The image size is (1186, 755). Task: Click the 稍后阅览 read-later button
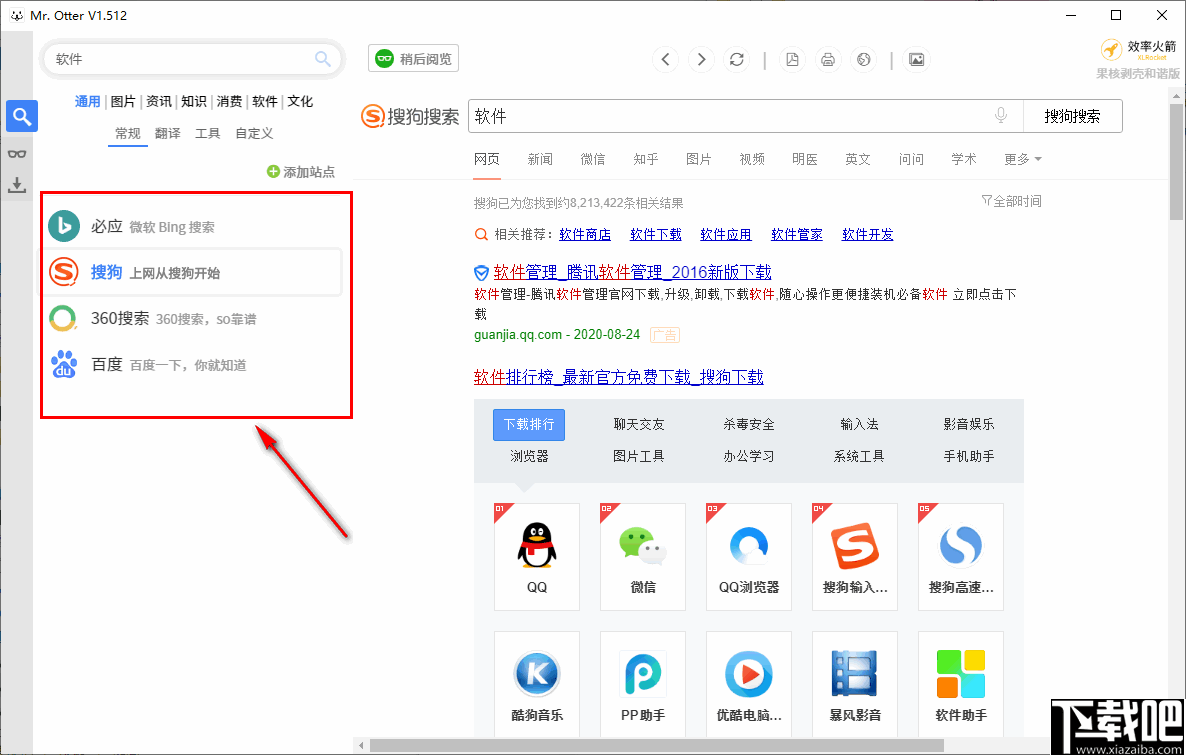[x=414, y=59]
